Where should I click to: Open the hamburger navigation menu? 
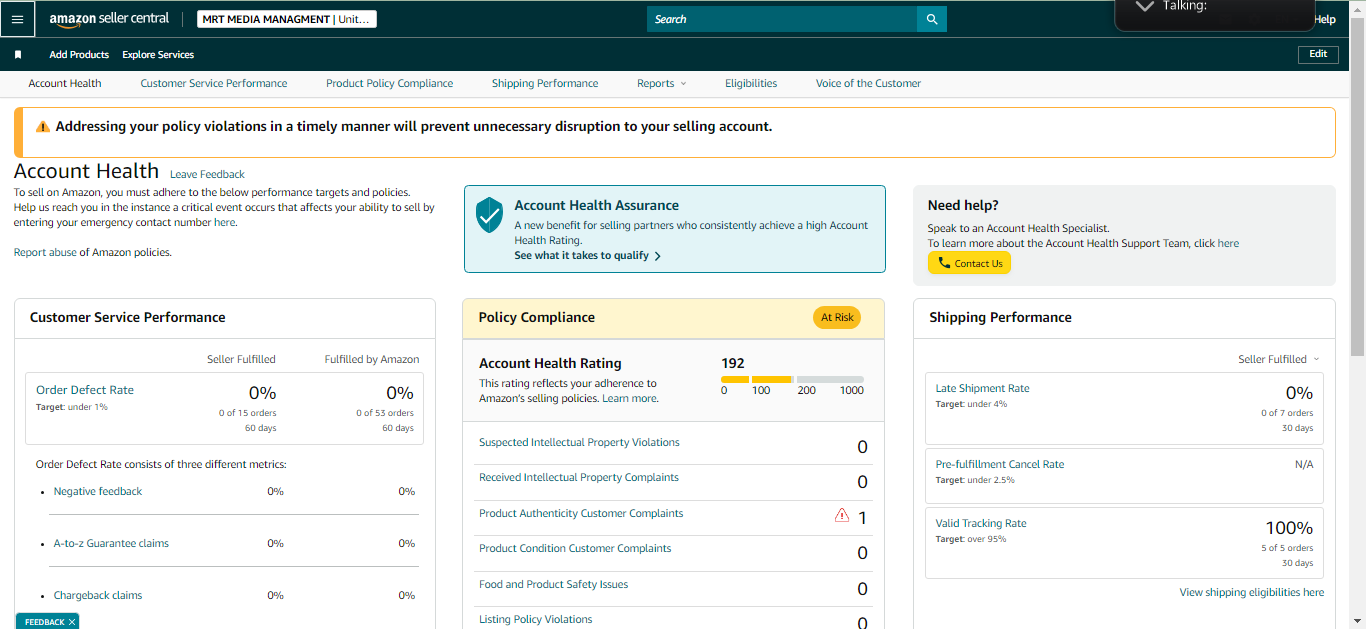pyautogui.click(x=17, y=19)
